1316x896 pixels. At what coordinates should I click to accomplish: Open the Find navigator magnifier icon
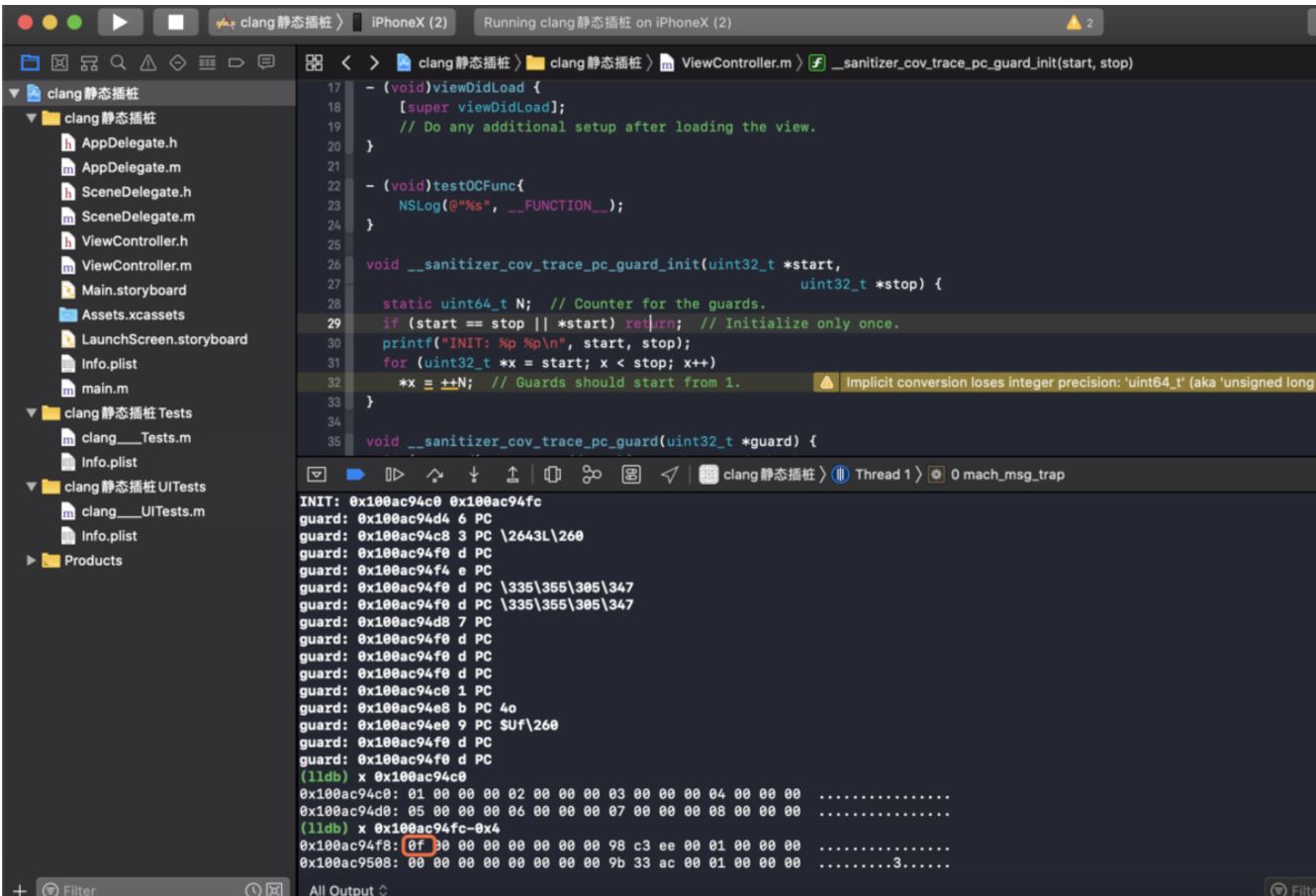coord(119,63)
